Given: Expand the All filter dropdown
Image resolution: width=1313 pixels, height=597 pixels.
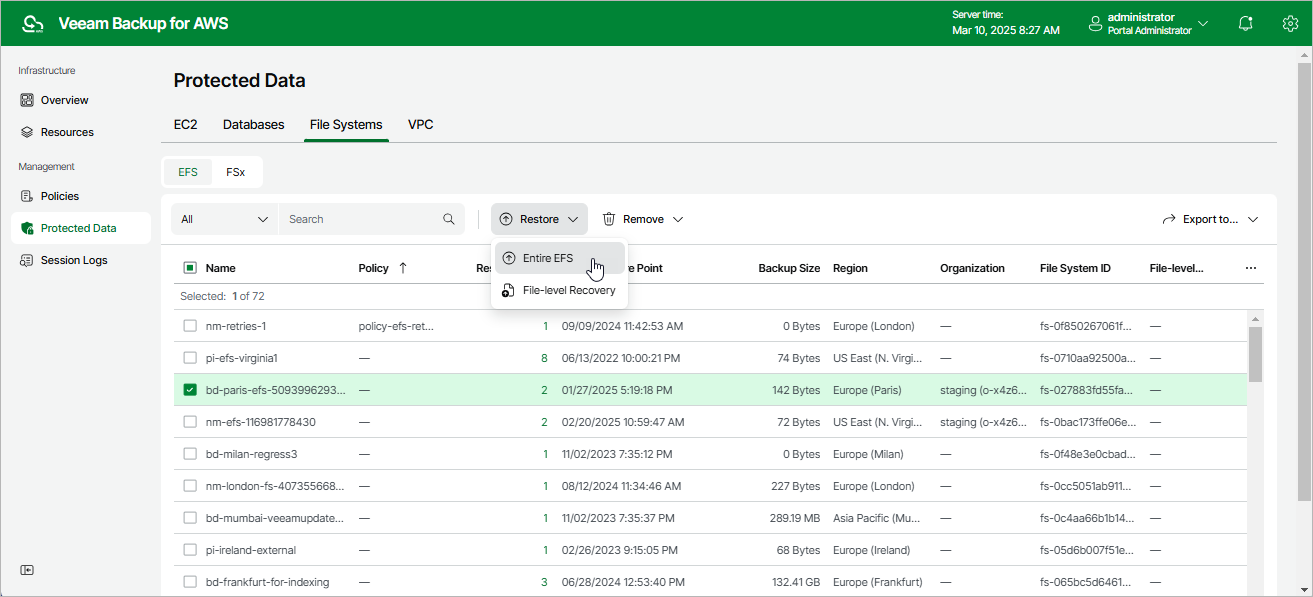Looking at the screenshot, I should pos(225,219).
